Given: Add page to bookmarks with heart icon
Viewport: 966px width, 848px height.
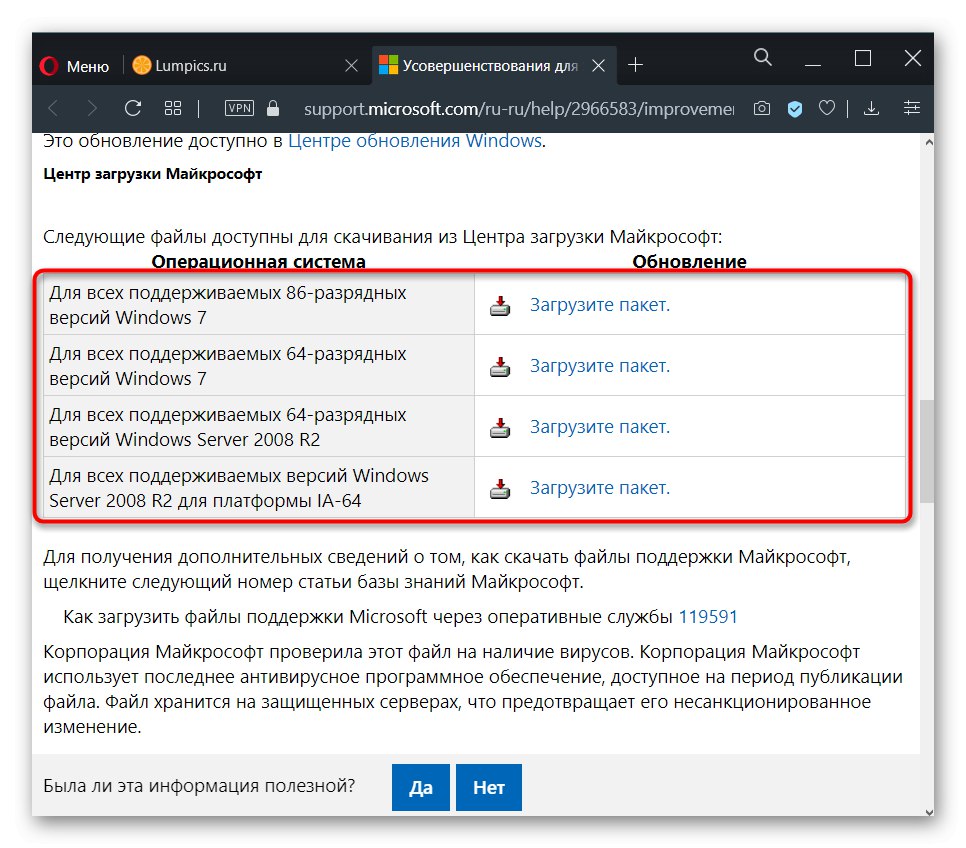Looking at the screenshot, I should point(827,108).
